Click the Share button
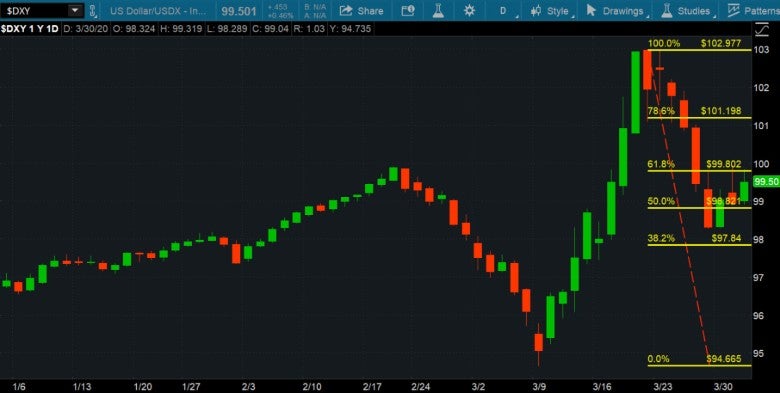The image size is (780, 393). [x=362, y=10]
